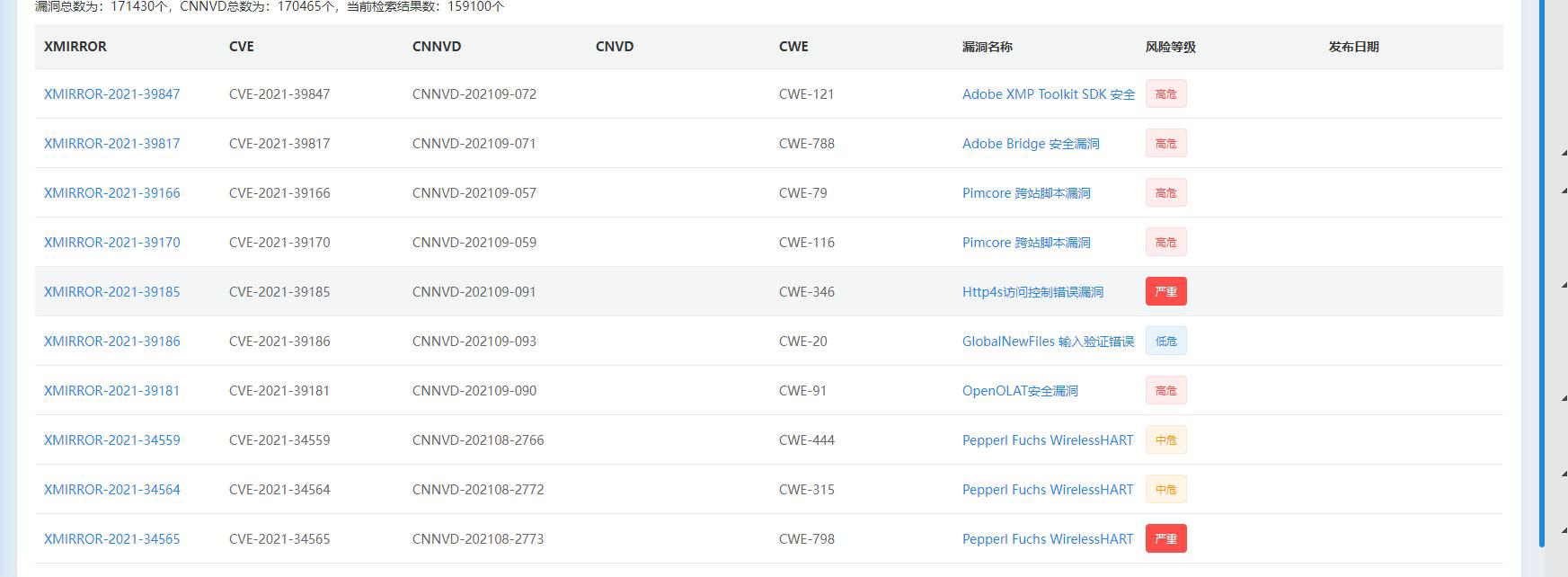Select the CWE-346 cell
Viewport: 1568px width, 577px height.
(x=807, y=292)
